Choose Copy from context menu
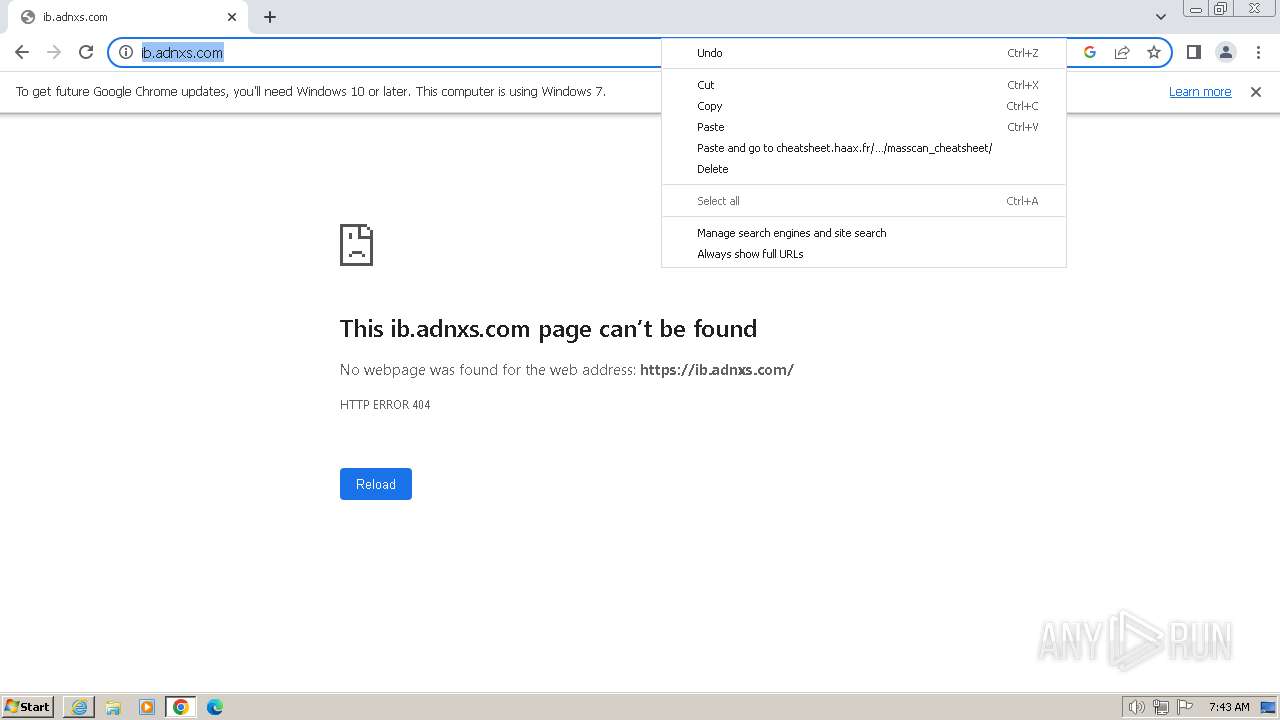The height and width of the screenshot is (720, 1280). (x=864, y=106)
